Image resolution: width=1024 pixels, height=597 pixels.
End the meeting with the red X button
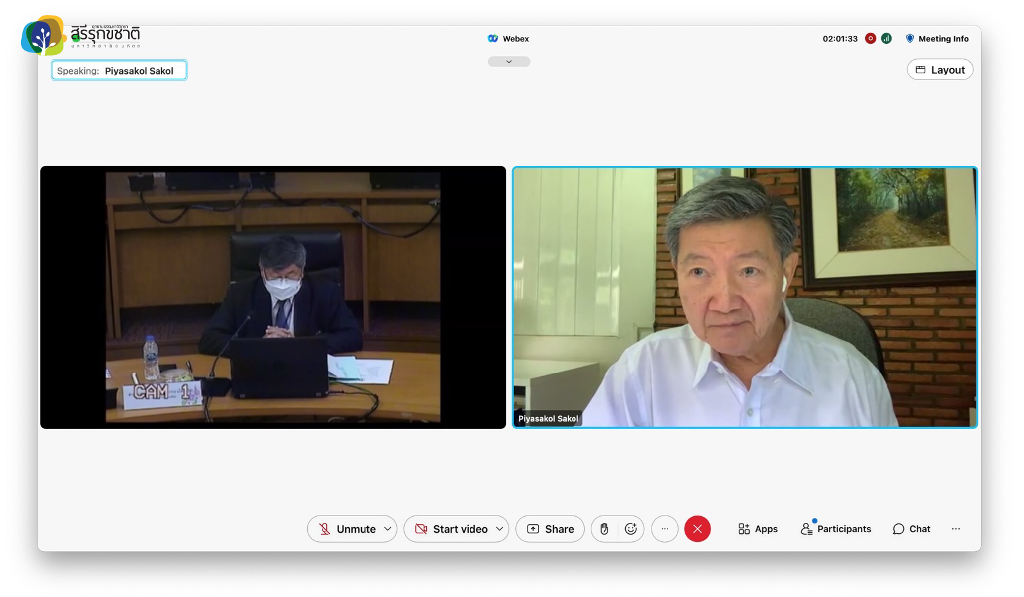pos(698,529)
